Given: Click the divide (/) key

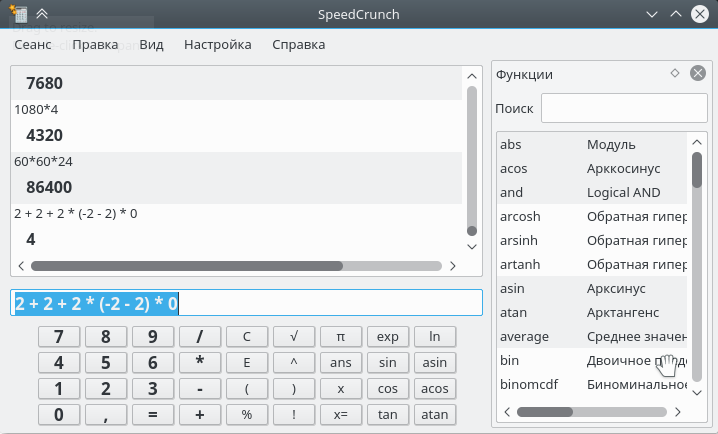Looking at the screenshot, I should pos(200,336).
